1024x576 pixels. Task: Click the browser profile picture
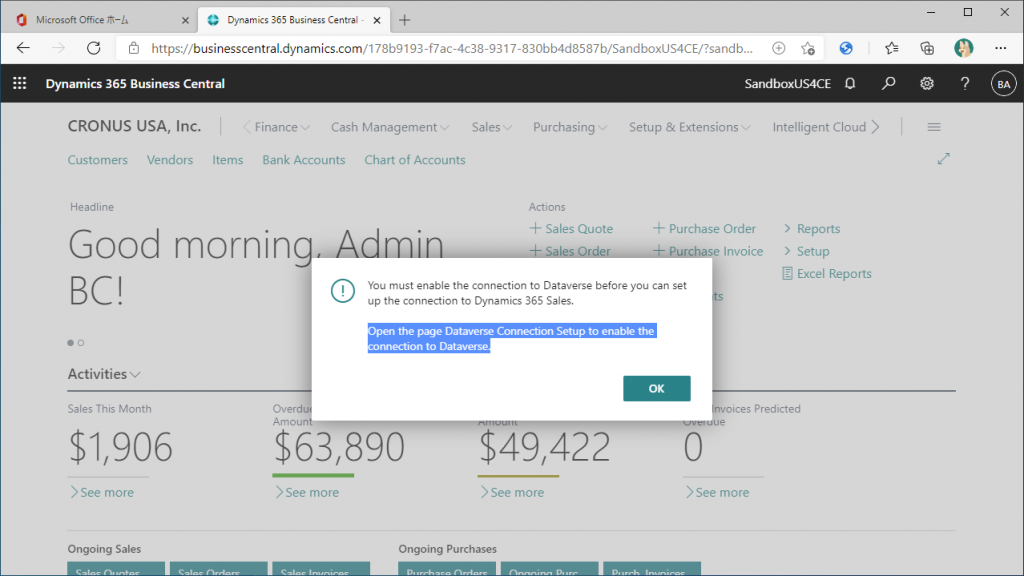(963, 48)
